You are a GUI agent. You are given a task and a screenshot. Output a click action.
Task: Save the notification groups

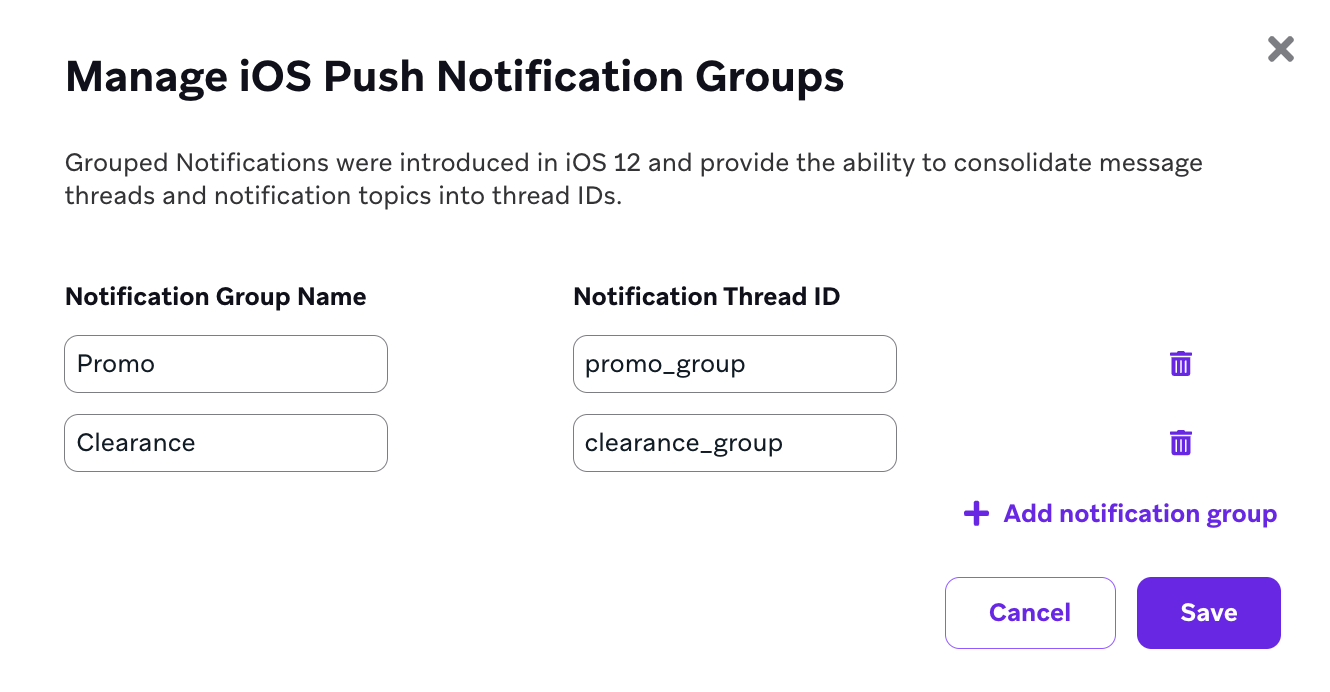[x=1208, y=612]
